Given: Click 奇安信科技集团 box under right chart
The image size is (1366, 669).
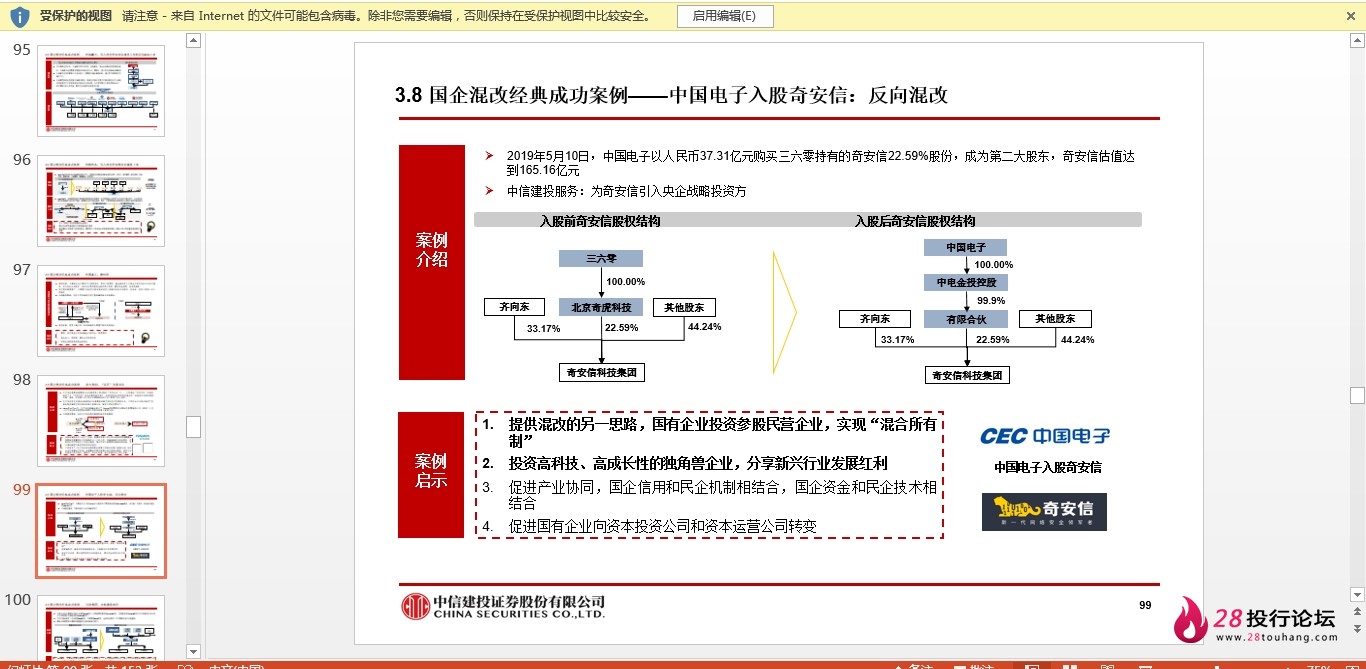Looking at the screenshot, I should [966, 375].
